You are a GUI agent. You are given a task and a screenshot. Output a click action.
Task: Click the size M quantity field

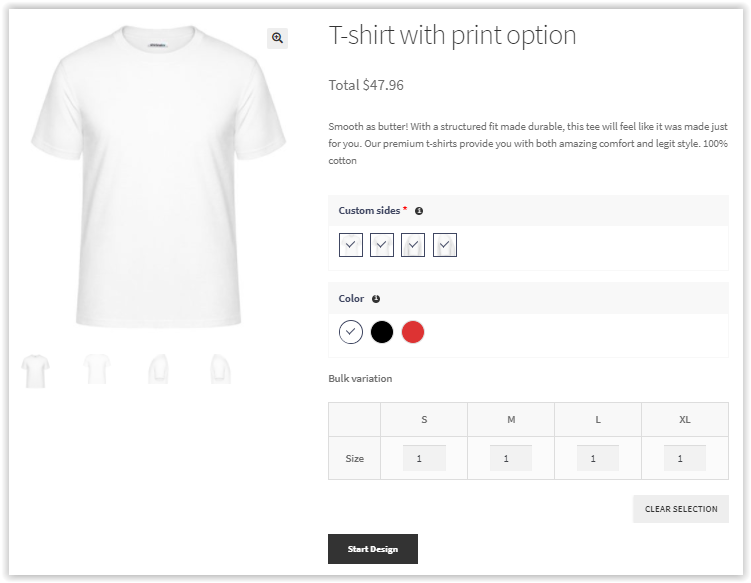tap(511, 459)
